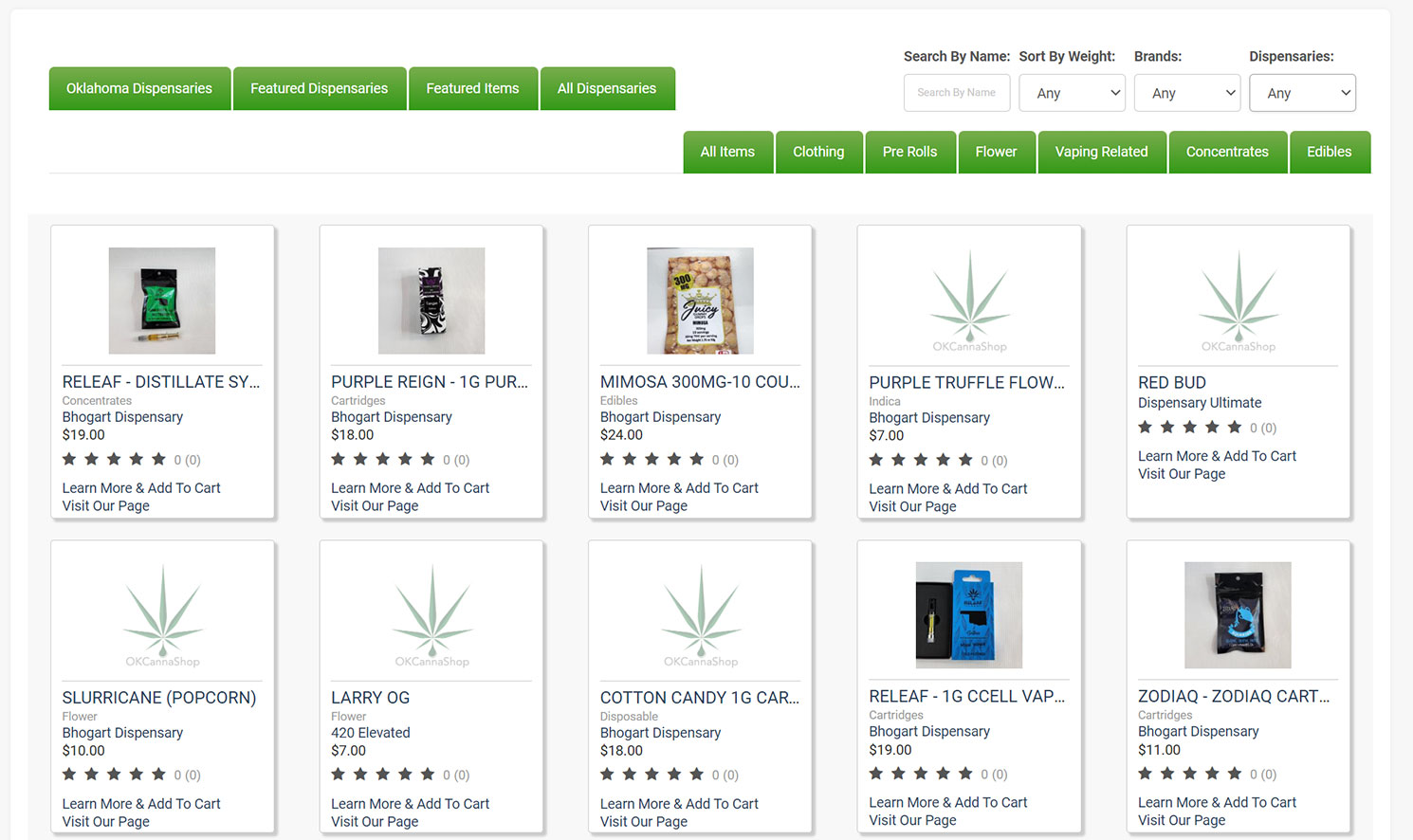Screen dimensions: 1413x840
Task: Switch to the Concentrates category tab
Action: pos(1227,152)
